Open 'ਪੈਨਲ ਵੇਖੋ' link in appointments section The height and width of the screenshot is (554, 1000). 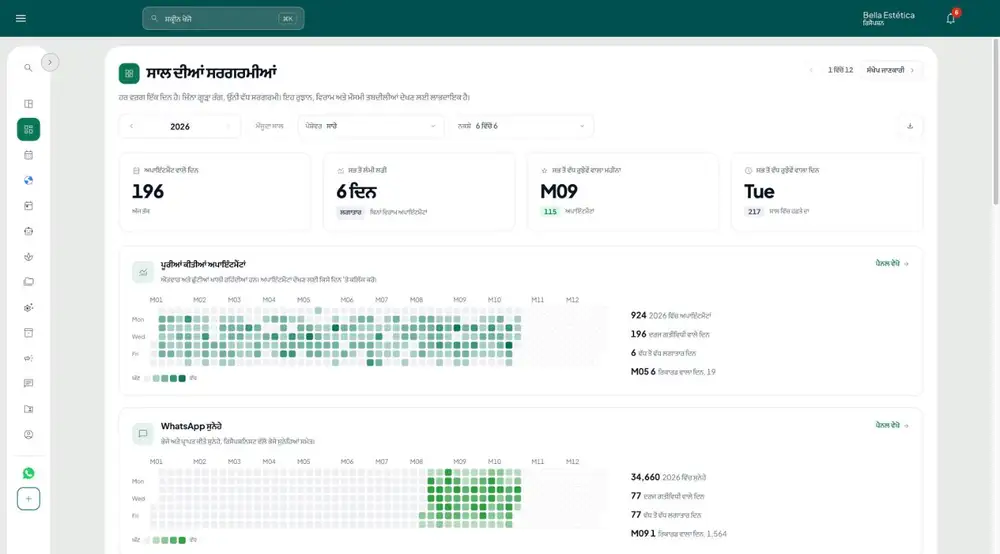click(892, 263)
